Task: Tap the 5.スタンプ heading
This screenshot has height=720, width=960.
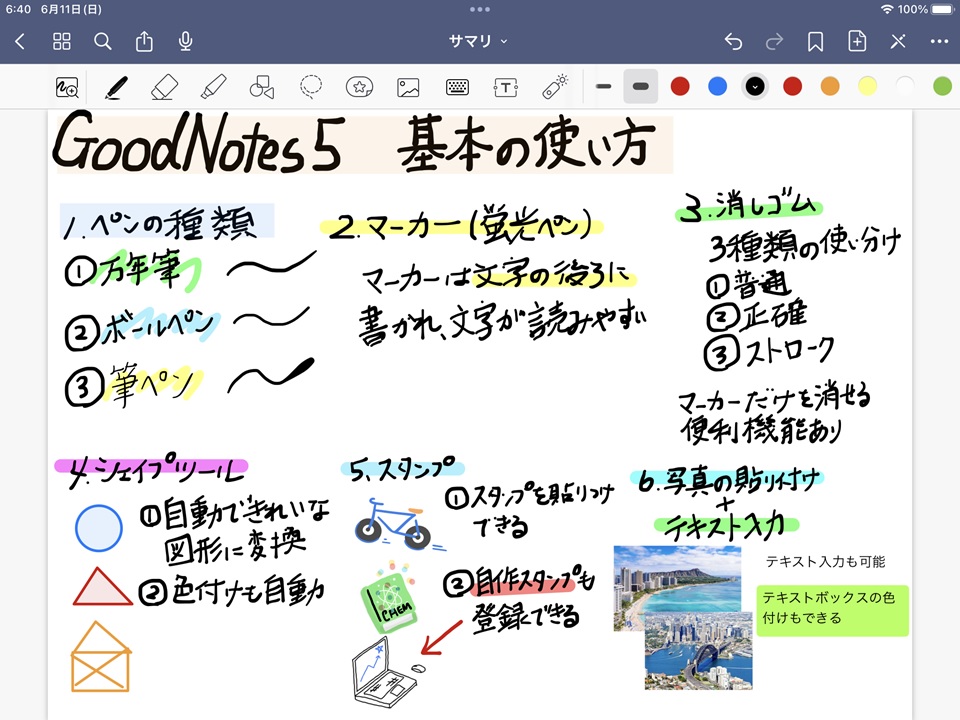Action: tap(402, 468)
